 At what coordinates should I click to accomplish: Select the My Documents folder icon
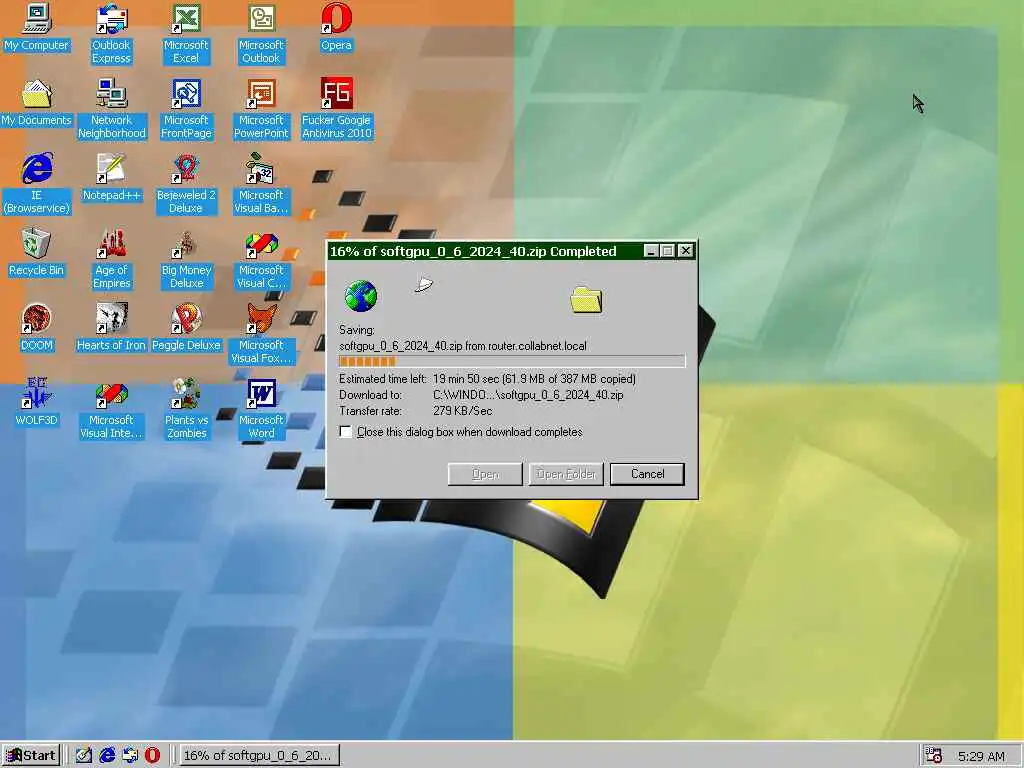pos(37,103)
